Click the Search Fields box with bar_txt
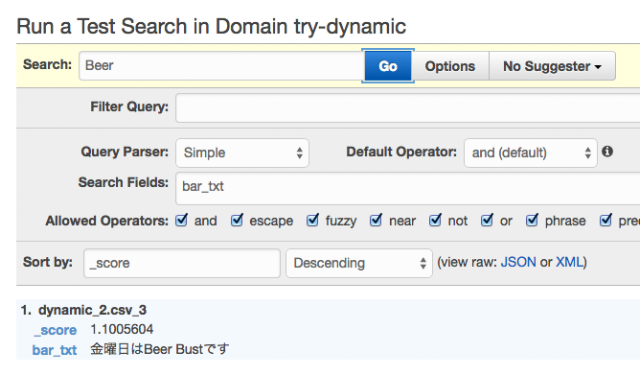 [x=407, y=188]
